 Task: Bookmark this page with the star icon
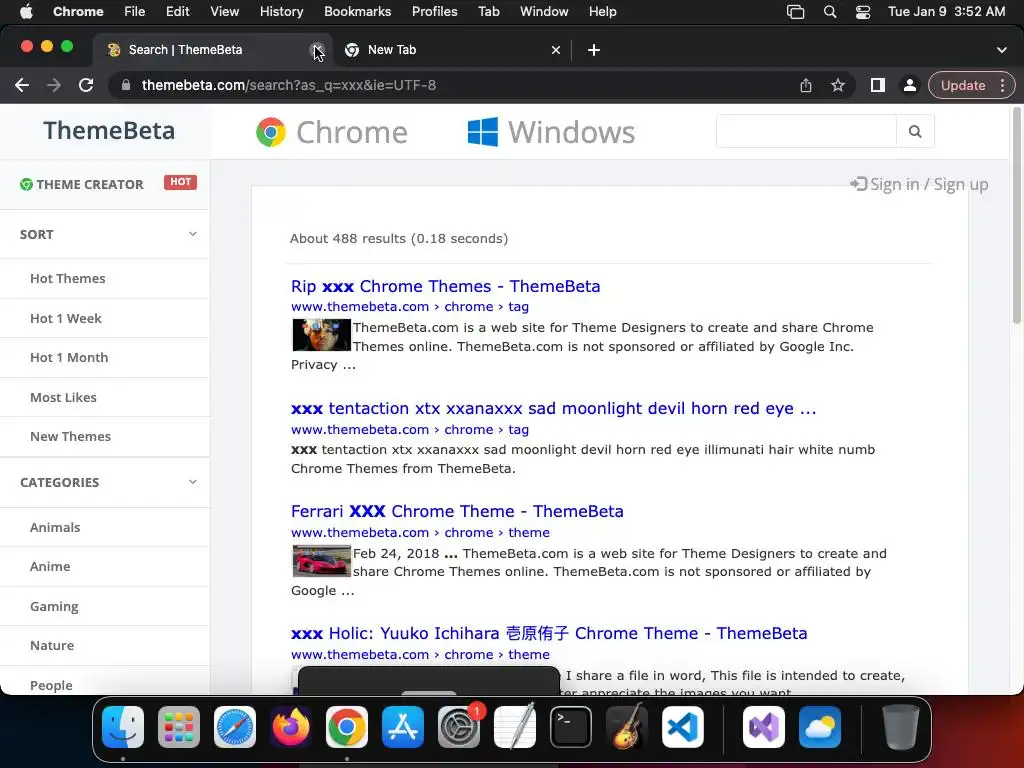(838, 86)
